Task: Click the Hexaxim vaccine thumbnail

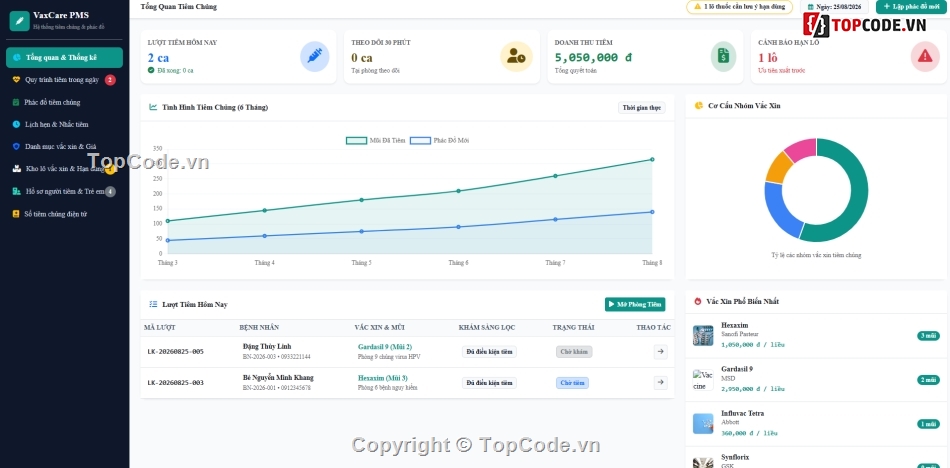Action: tap(703, 335)
